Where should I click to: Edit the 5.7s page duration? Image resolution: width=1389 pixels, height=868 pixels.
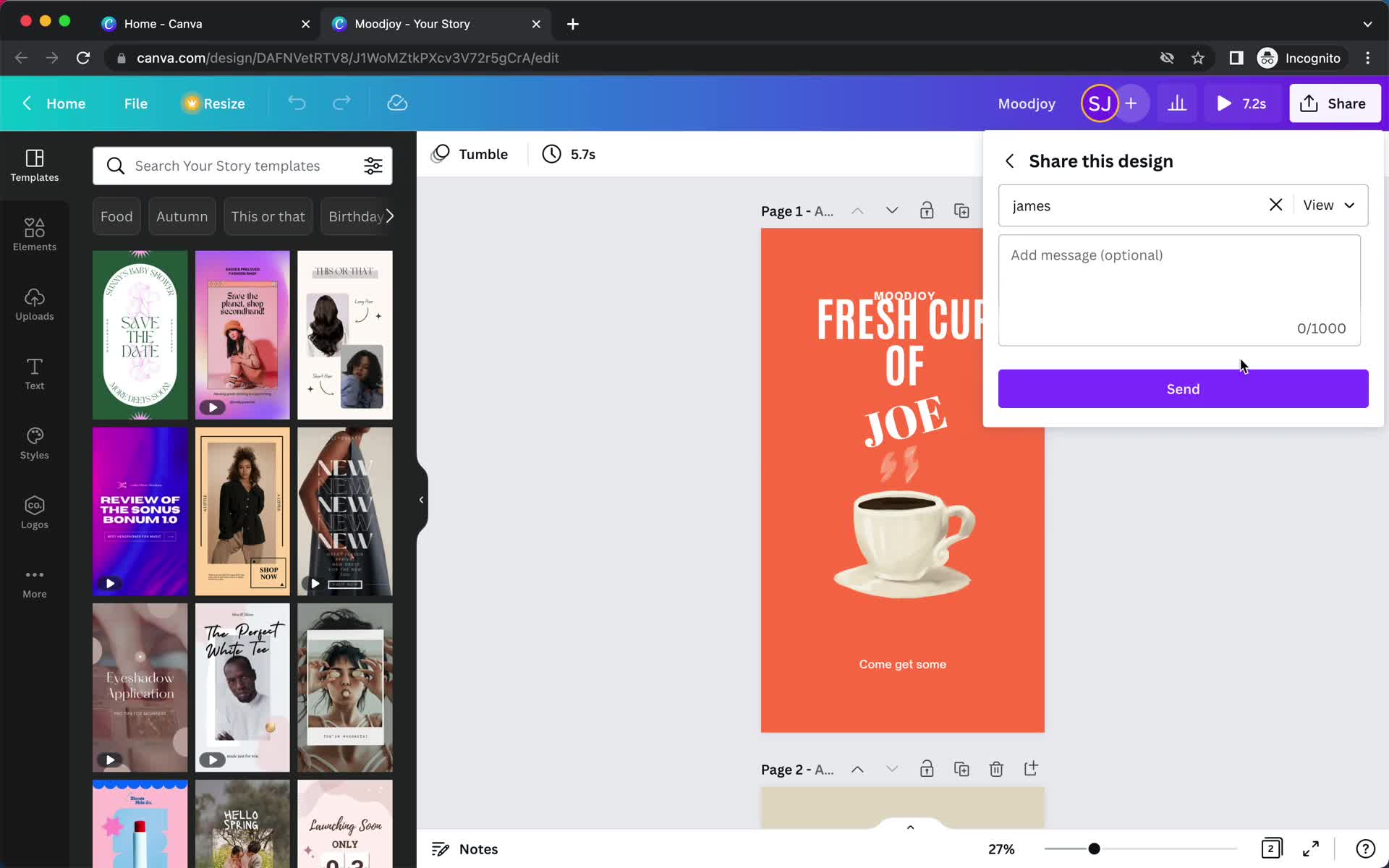569,154
